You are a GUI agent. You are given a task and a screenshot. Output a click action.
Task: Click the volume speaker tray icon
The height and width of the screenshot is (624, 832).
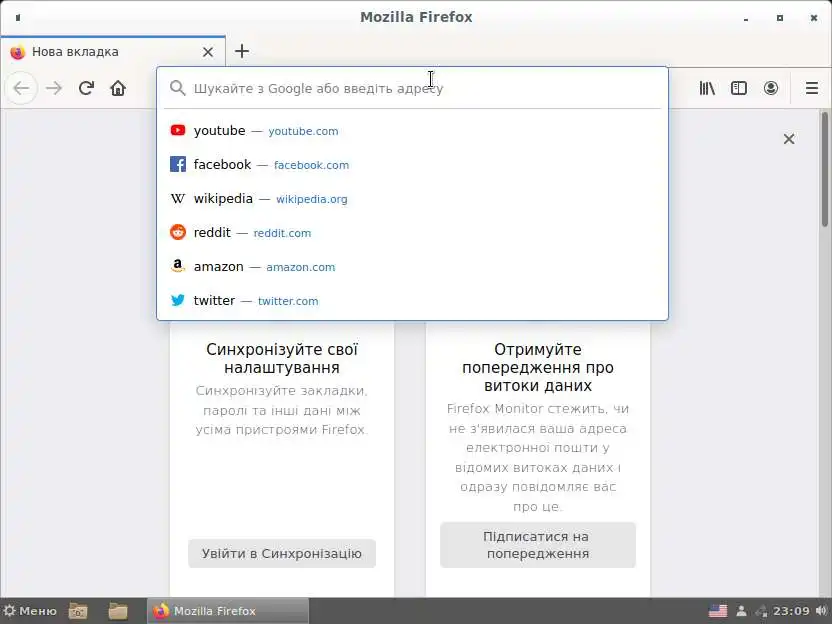pyautogui.click(x=822, y=611)
